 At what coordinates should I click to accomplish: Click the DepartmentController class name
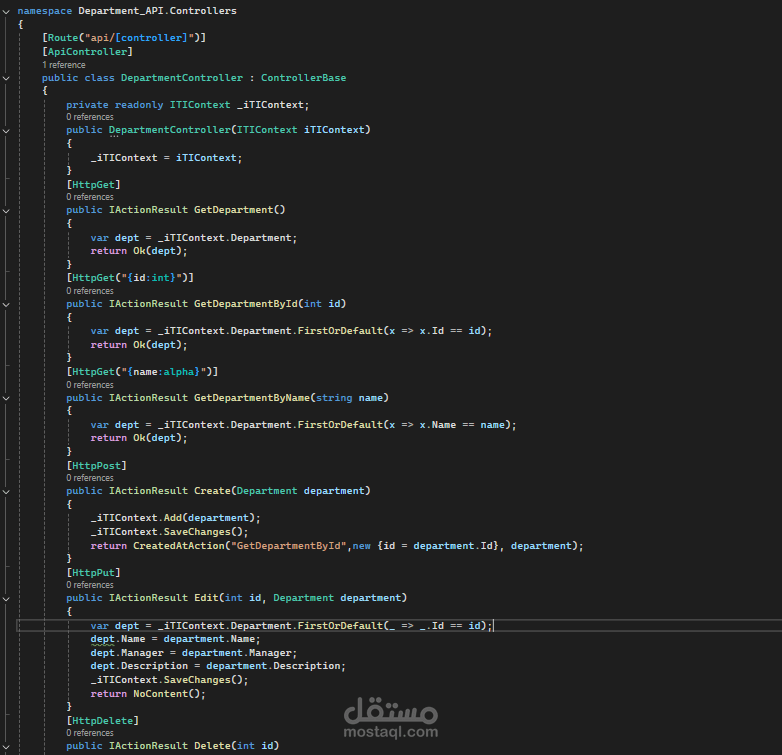182,78
